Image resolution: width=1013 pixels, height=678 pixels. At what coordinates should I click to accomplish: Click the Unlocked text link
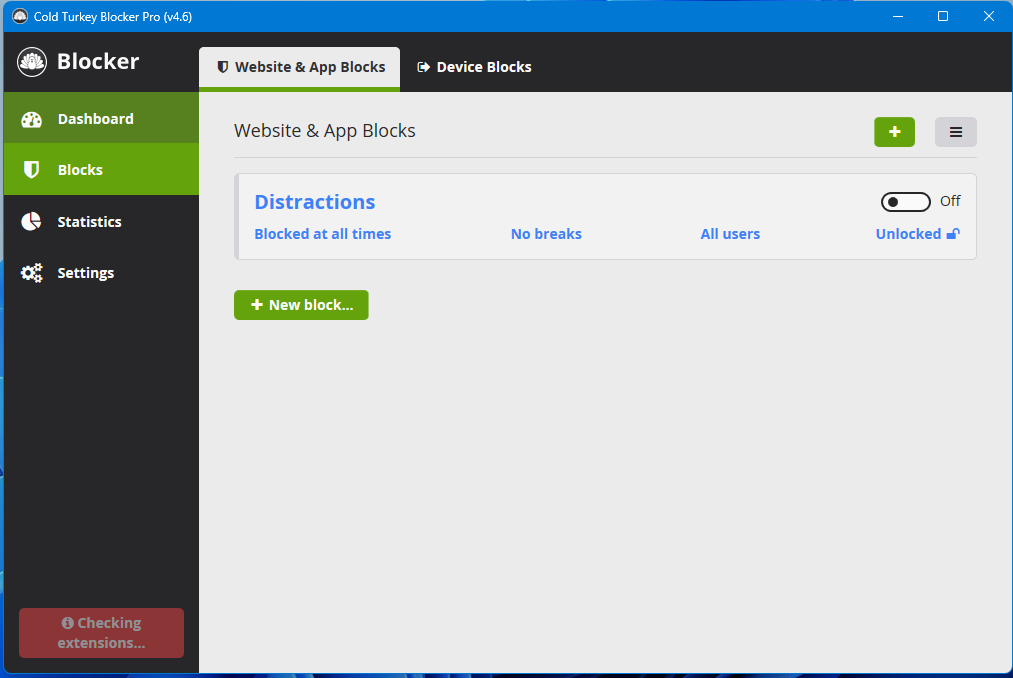point(908,234)
